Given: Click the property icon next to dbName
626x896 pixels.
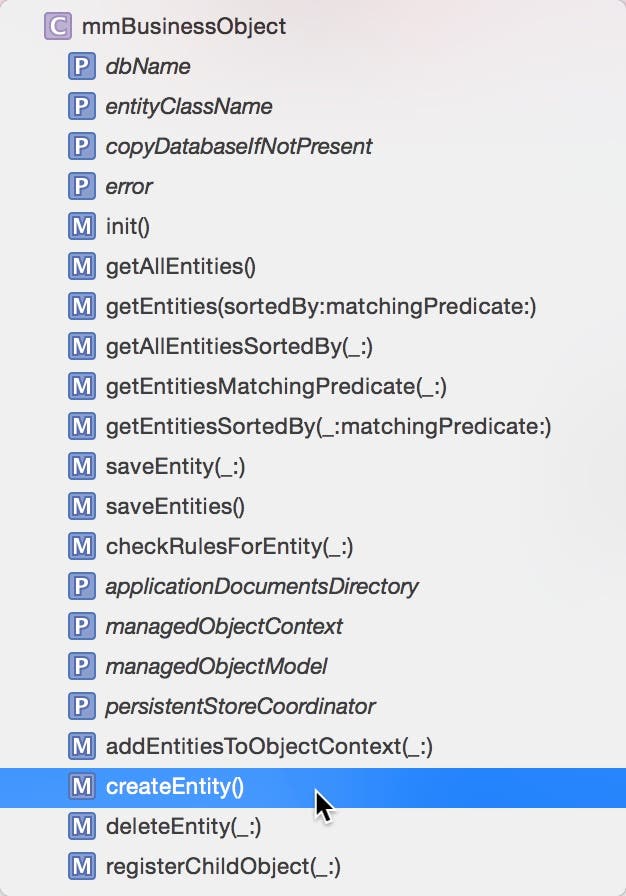Looking at the screenshot, I should tap(82, 66).
